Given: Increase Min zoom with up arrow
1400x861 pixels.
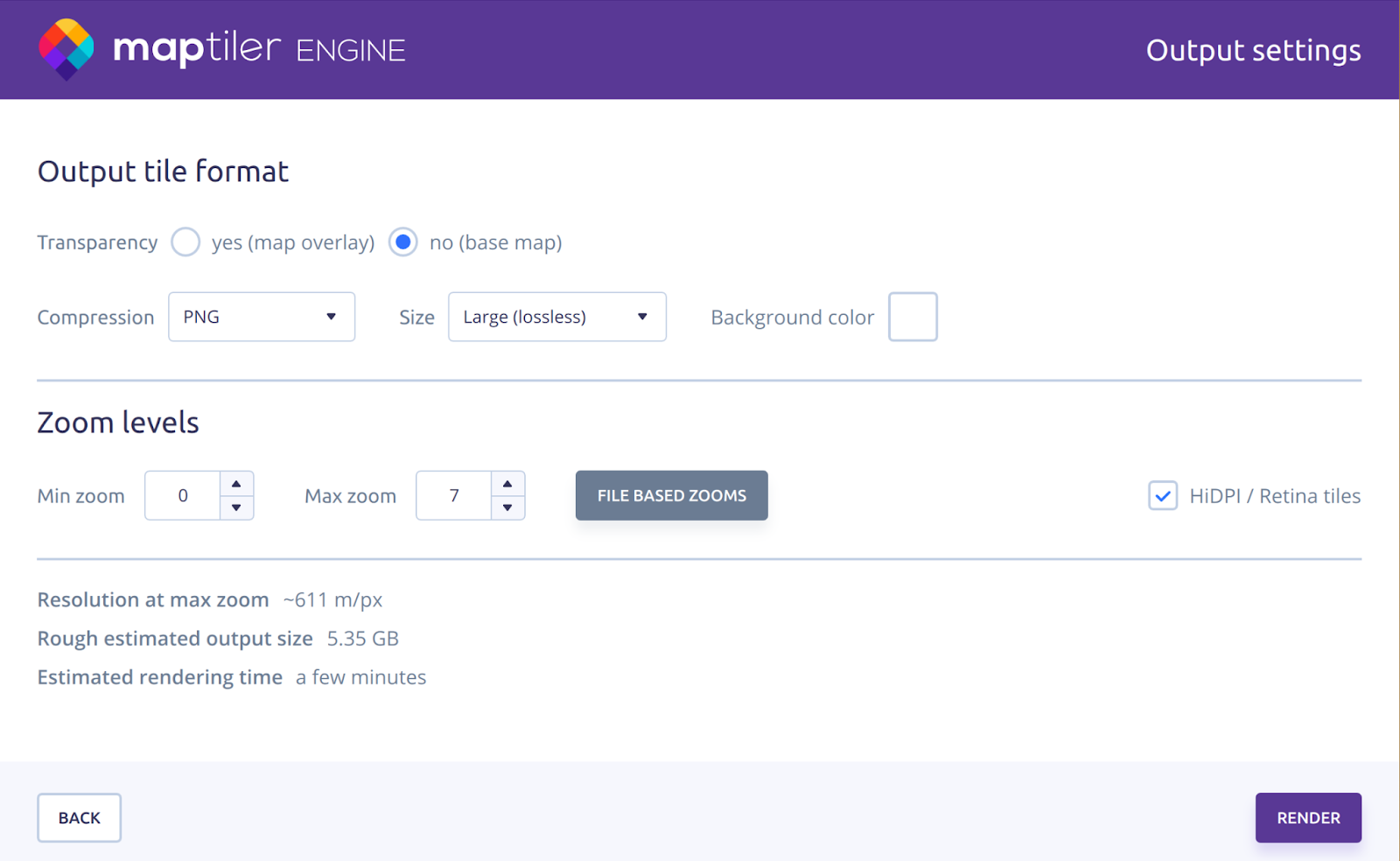Looking at the screenshot, I should point(236,484).
